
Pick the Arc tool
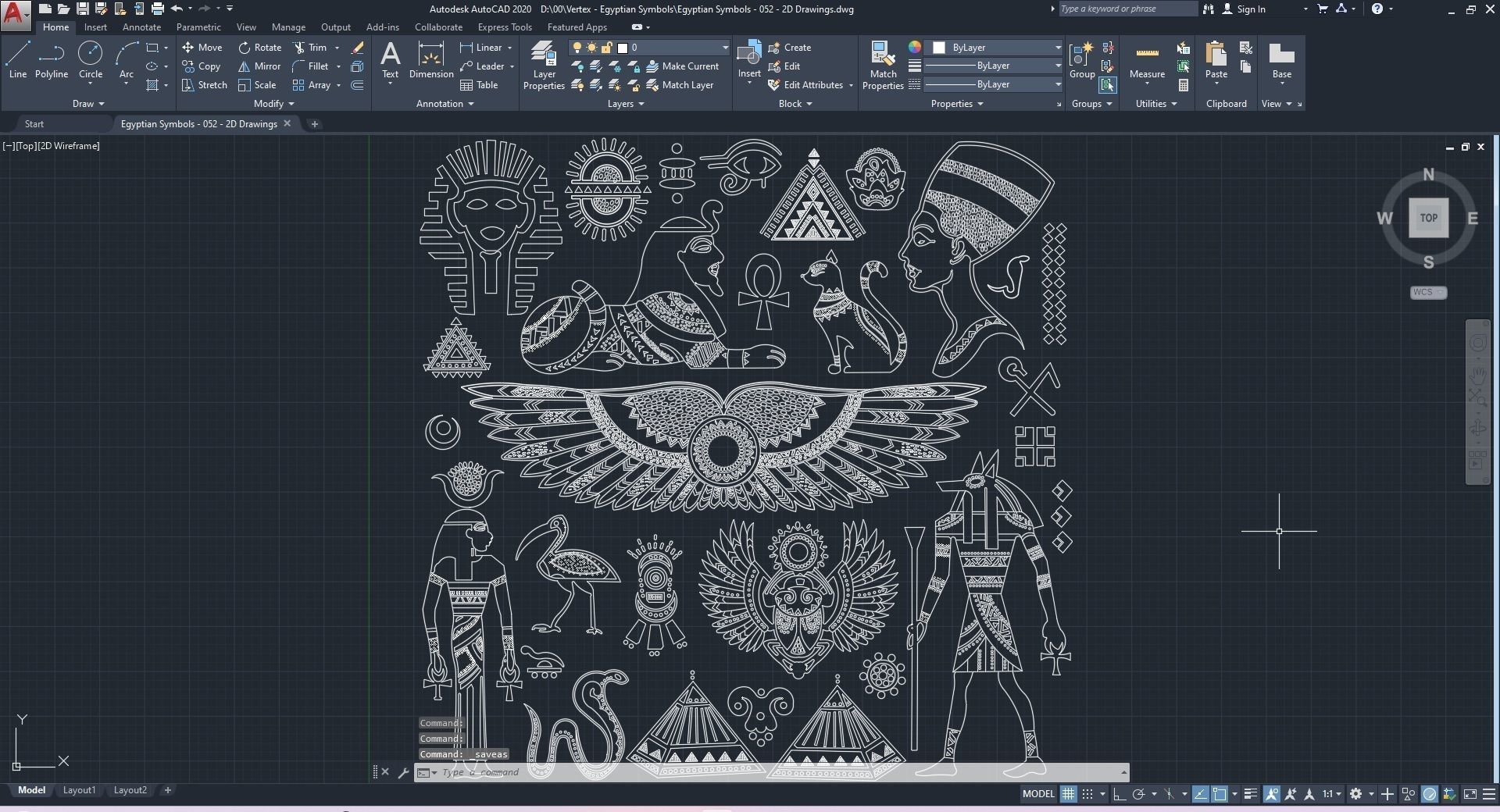127,60
